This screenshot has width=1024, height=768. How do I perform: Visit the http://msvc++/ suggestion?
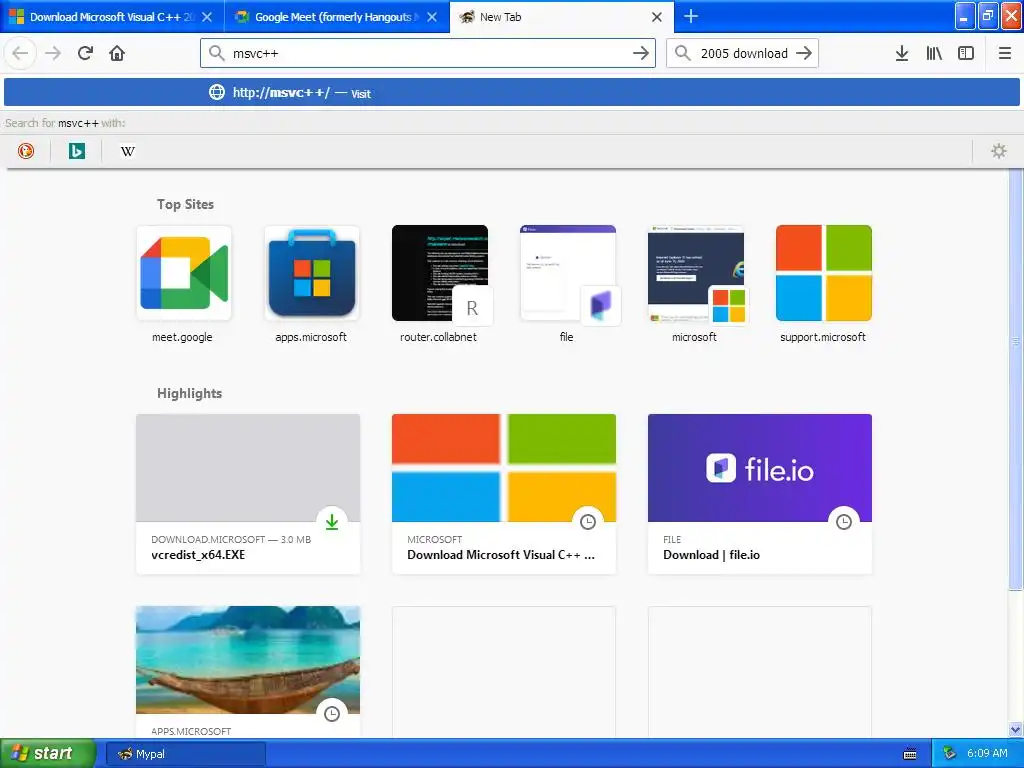[x=512, y=93]
